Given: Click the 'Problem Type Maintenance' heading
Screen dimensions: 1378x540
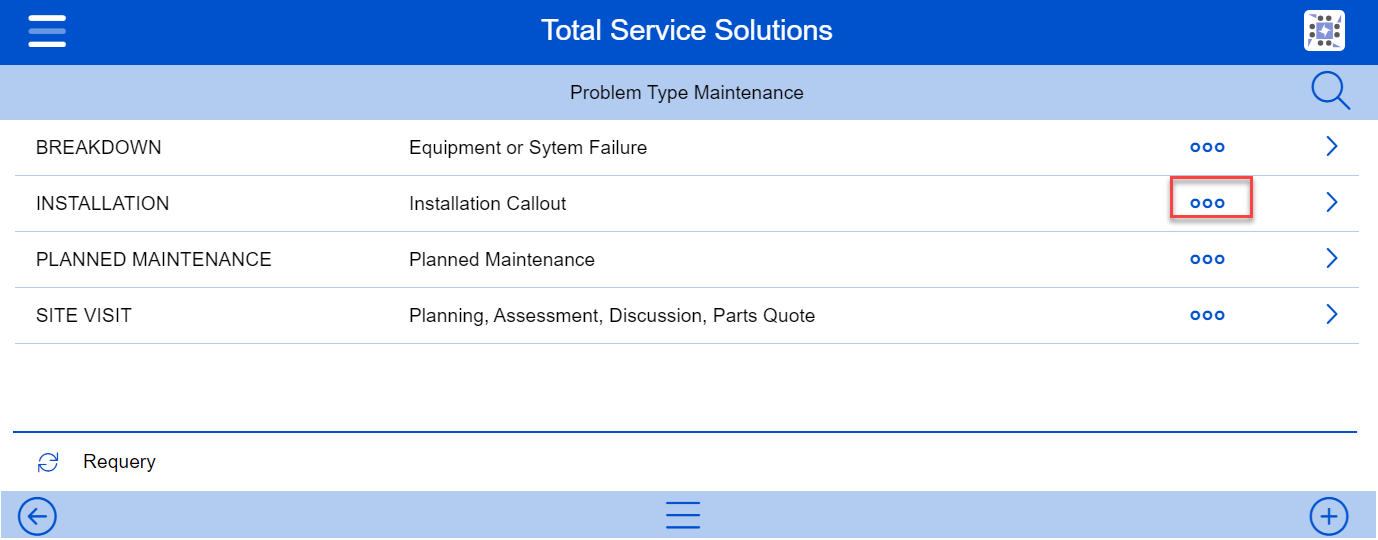Looking at the screenshot, I should click(687, 92).
